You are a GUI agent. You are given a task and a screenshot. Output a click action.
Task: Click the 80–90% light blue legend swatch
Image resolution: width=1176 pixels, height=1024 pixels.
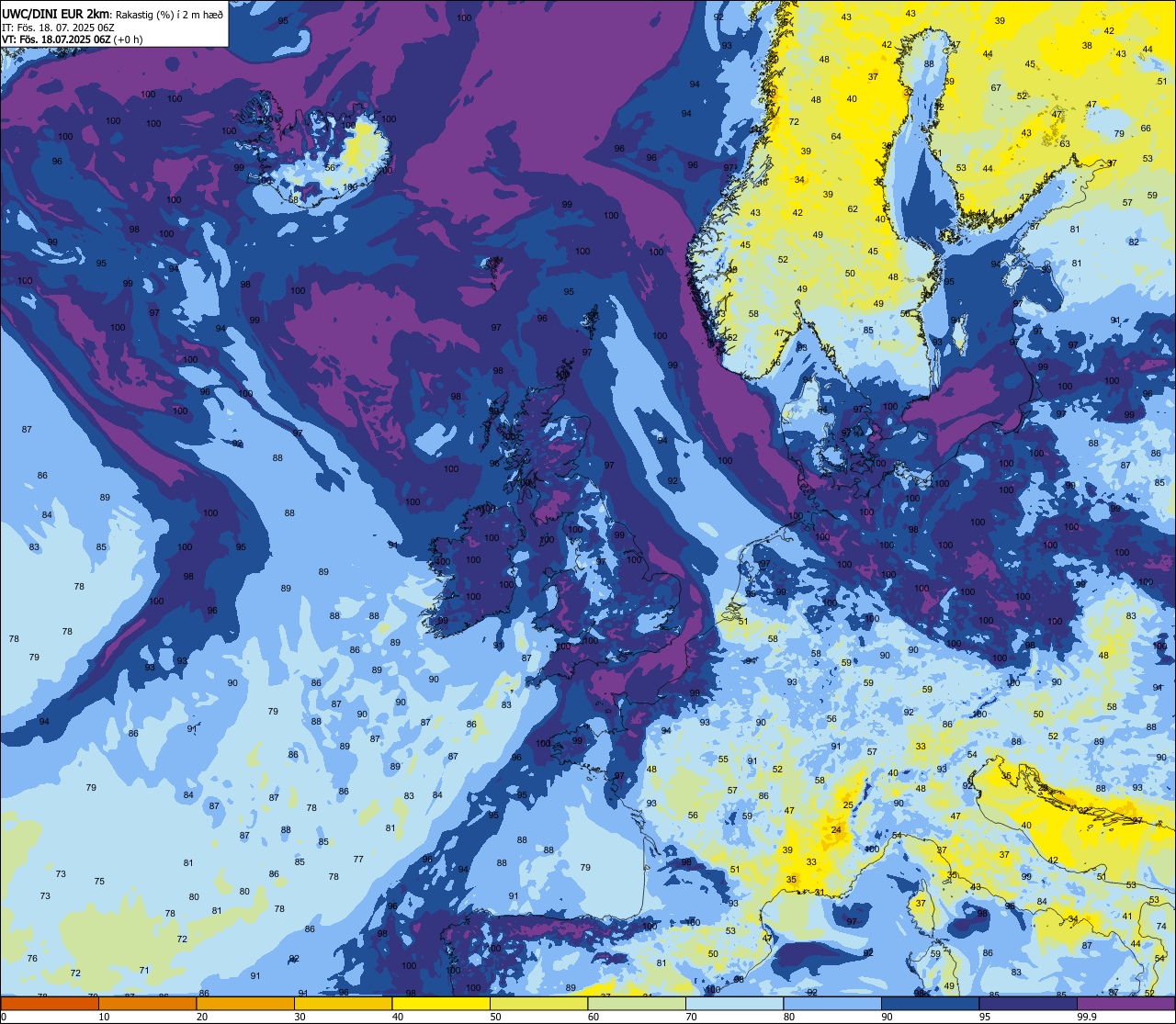pyautogui.click(x=832, y=1004)
